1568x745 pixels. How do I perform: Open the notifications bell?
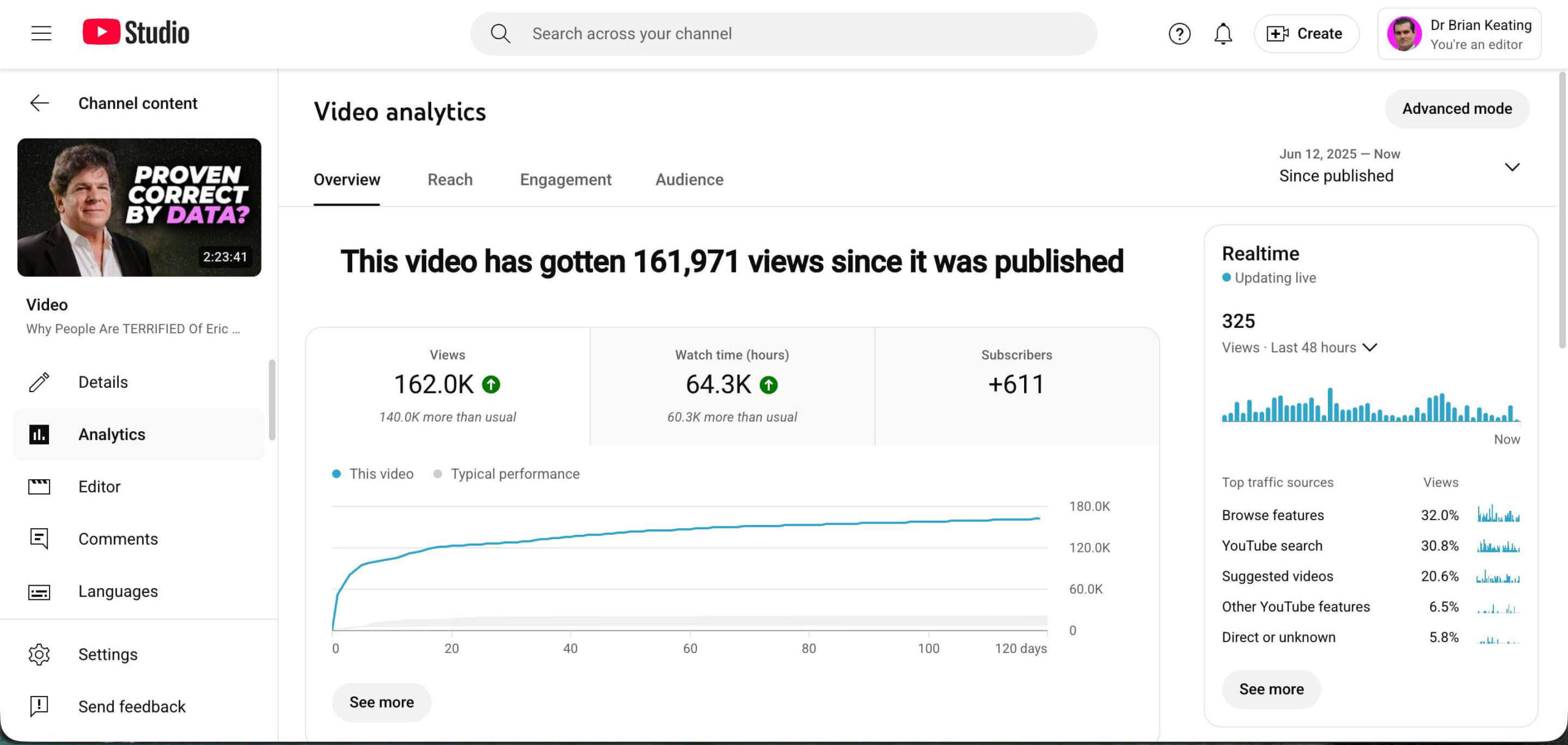point(1223,34)
